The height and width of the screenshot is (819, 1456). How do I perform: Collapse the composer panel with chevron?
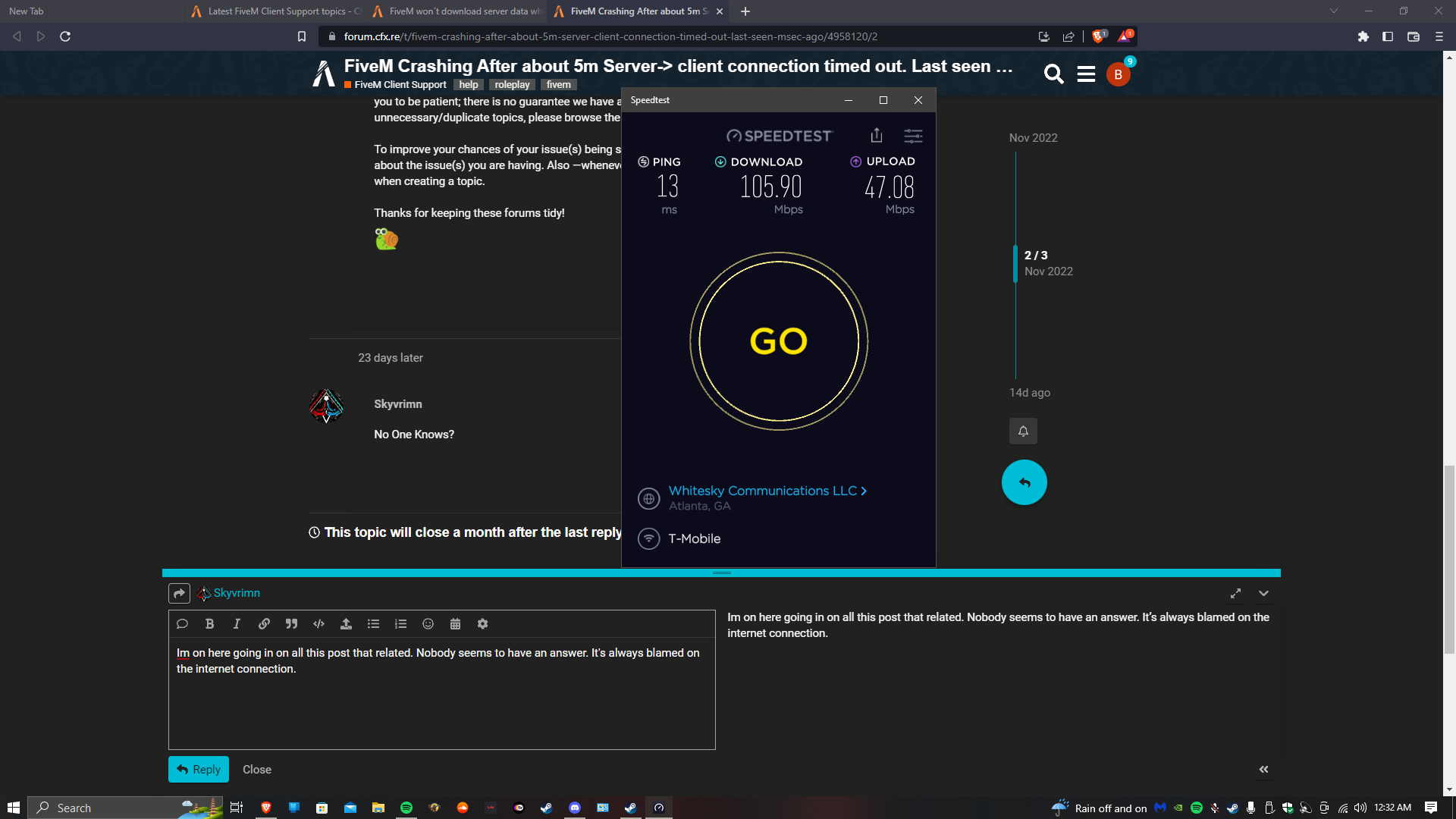(1263, 593)
